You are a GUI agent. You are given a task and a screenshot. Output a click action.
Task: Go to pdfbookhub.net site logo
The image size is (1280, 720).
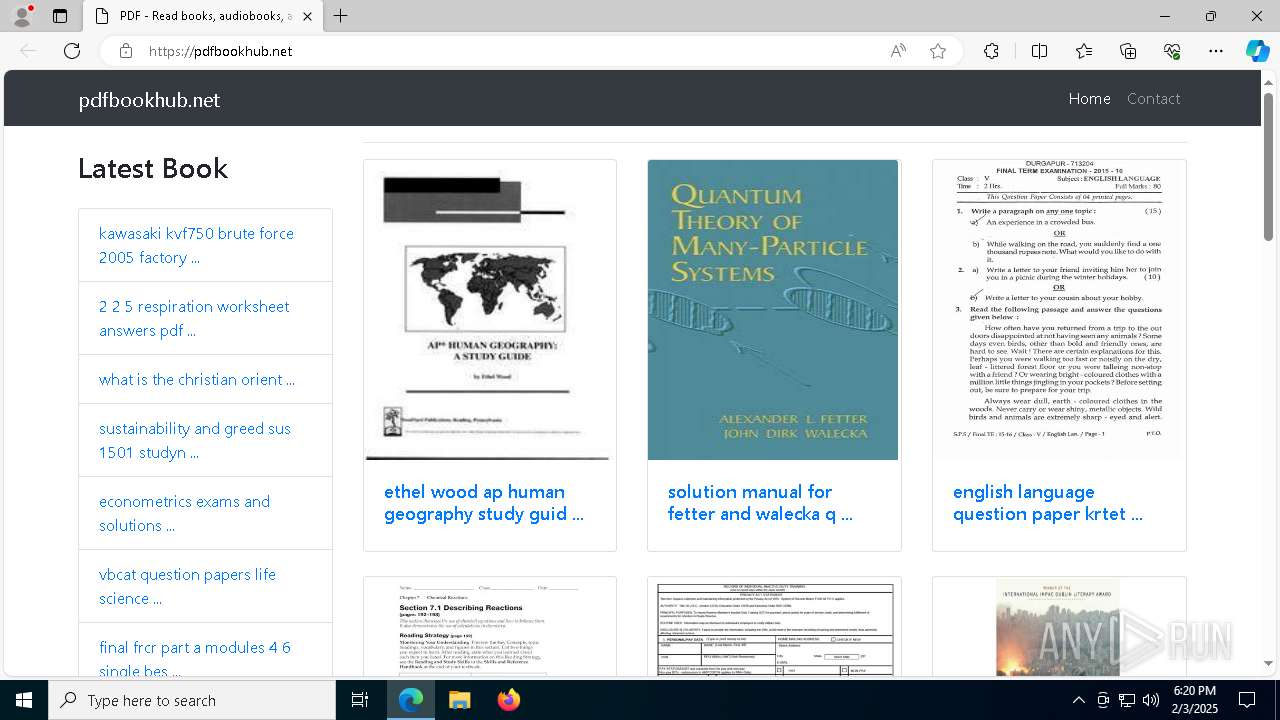[x=149, y=100]
